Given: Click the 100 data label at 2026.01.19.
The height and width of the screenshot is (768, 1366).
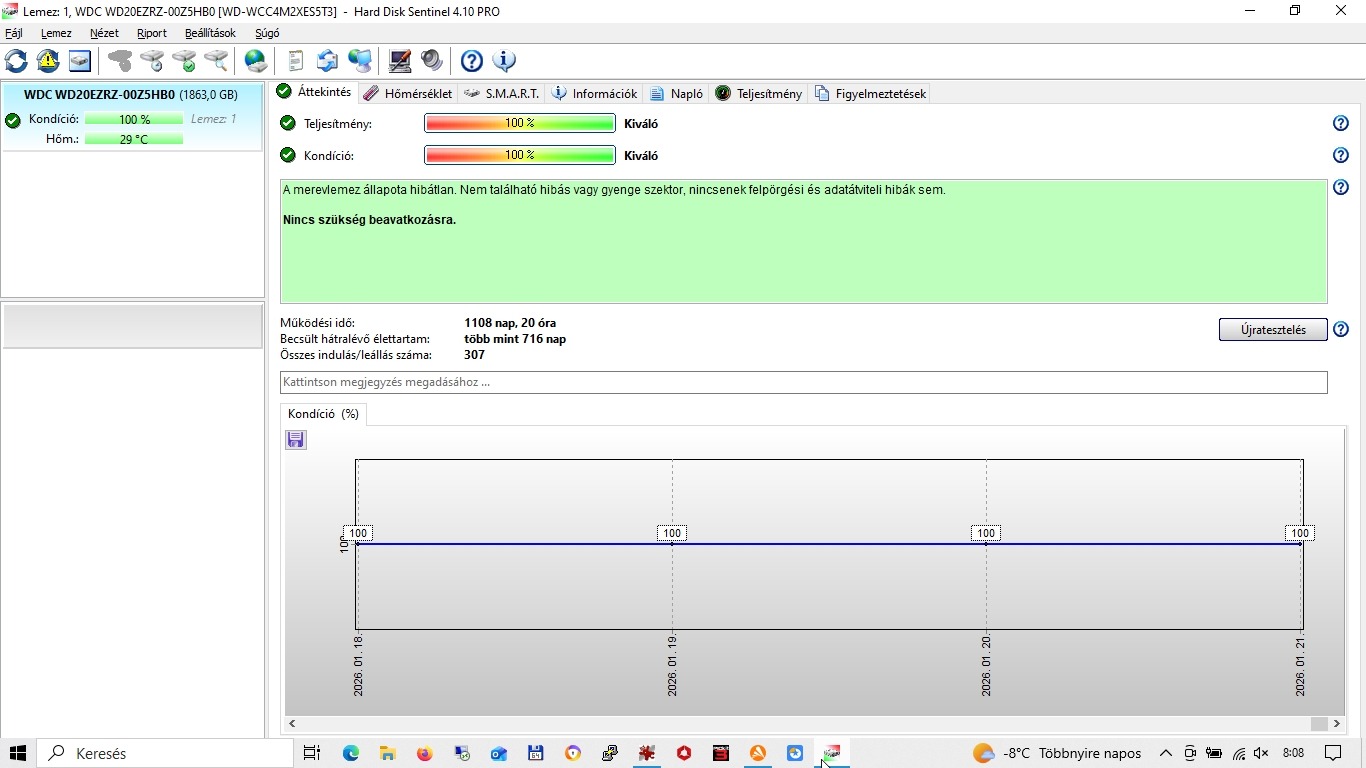Looking at the screenshot, I should pos(672,533).
